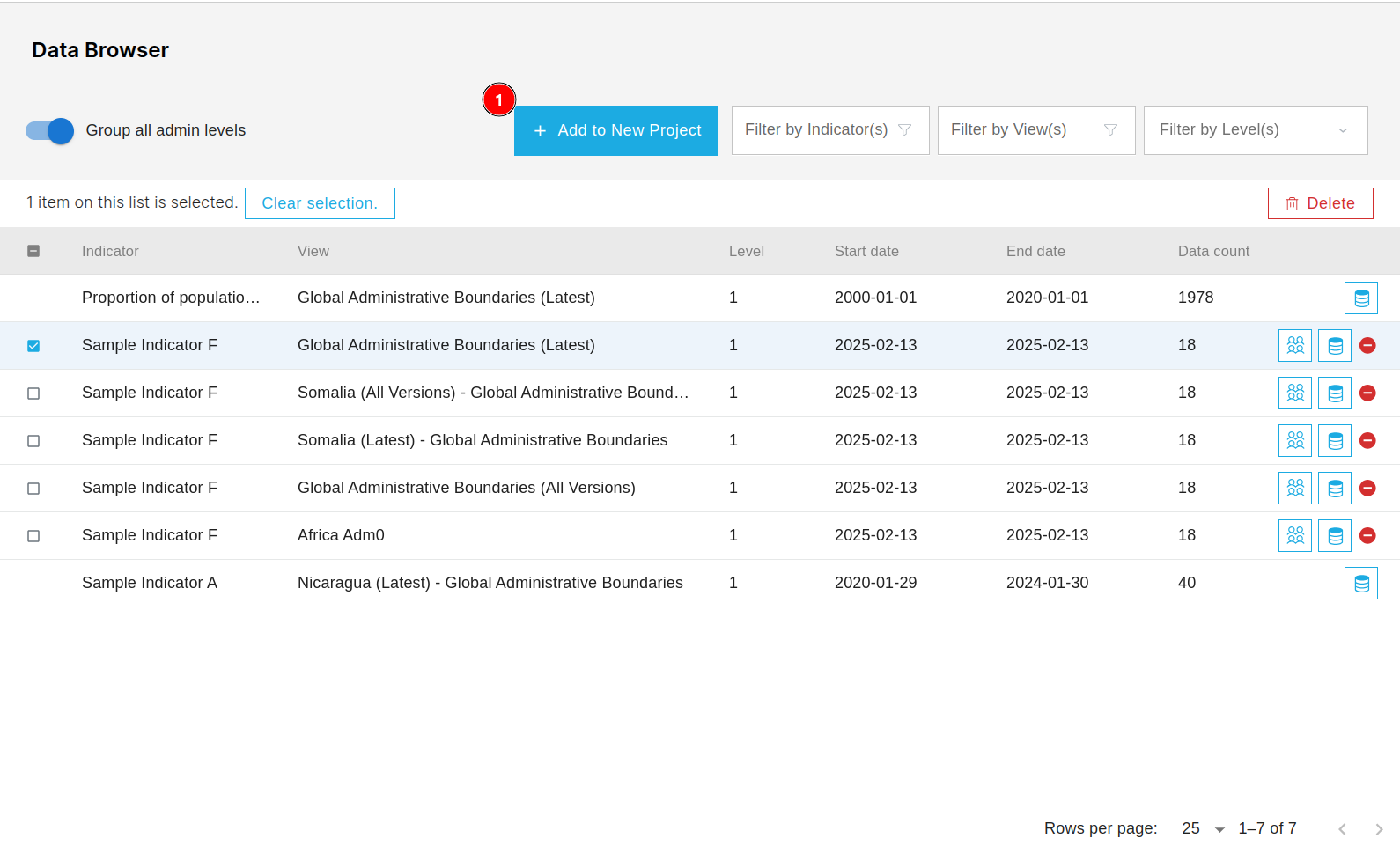Viewport: 1400px width, 853px height.
Task: Open people-group icon in Somalia (All Versions) row
Action: [1295, 393]
